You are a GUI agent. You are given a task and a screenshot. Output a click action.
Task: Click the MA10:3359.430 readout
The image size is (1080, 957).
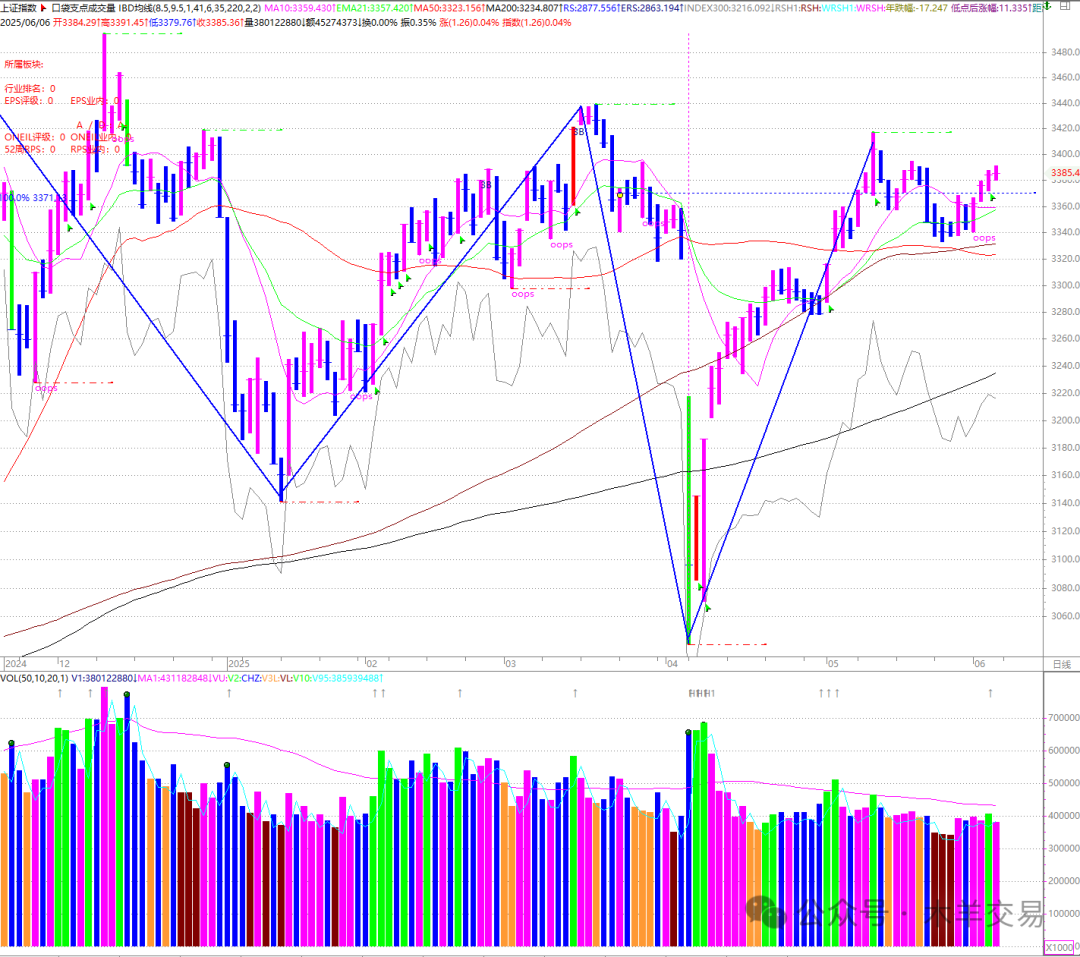(x=300, y=8)
